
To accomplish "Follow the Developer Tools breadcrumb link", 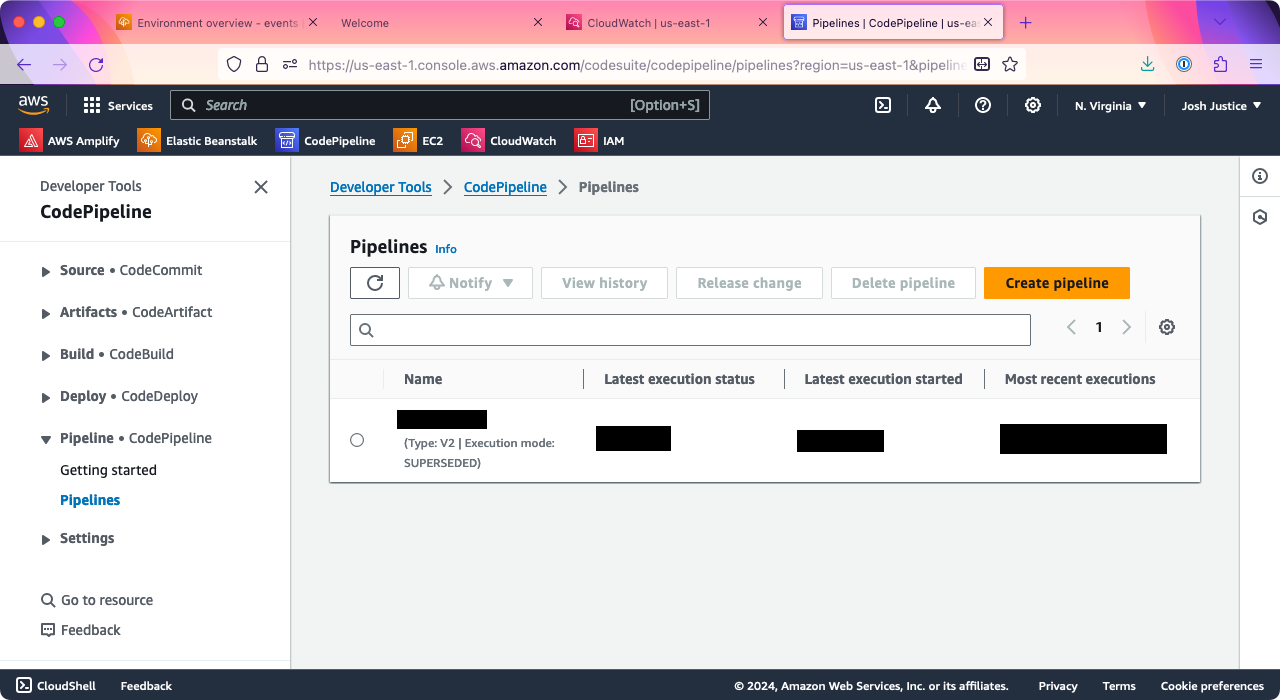I will [x=381, y=187].
